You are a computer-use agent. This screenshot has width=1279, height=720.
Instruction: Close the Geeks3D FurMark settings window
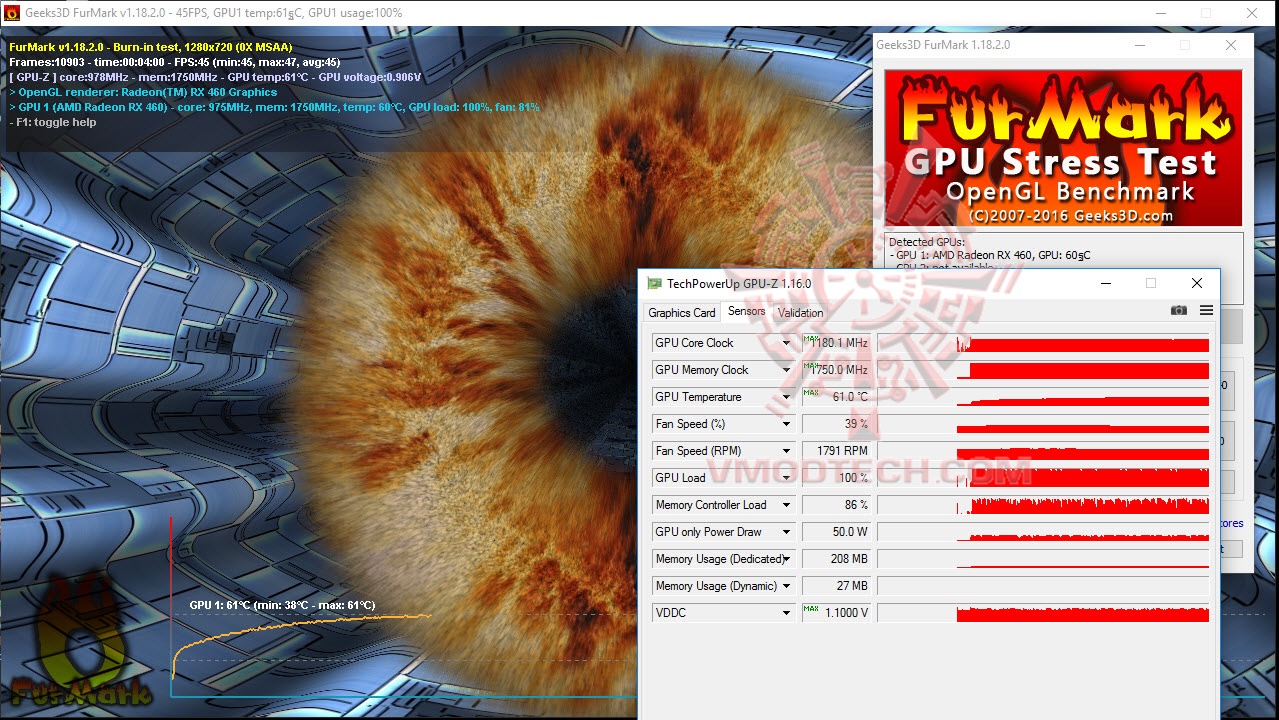pyautogui.click(x=1231, y=45)
